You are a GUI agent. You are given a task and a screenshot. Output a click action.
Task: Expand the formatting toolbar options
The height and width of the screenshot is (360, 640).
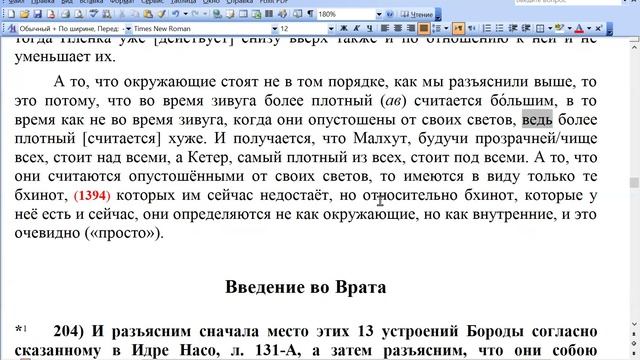(x=610, y=29)
